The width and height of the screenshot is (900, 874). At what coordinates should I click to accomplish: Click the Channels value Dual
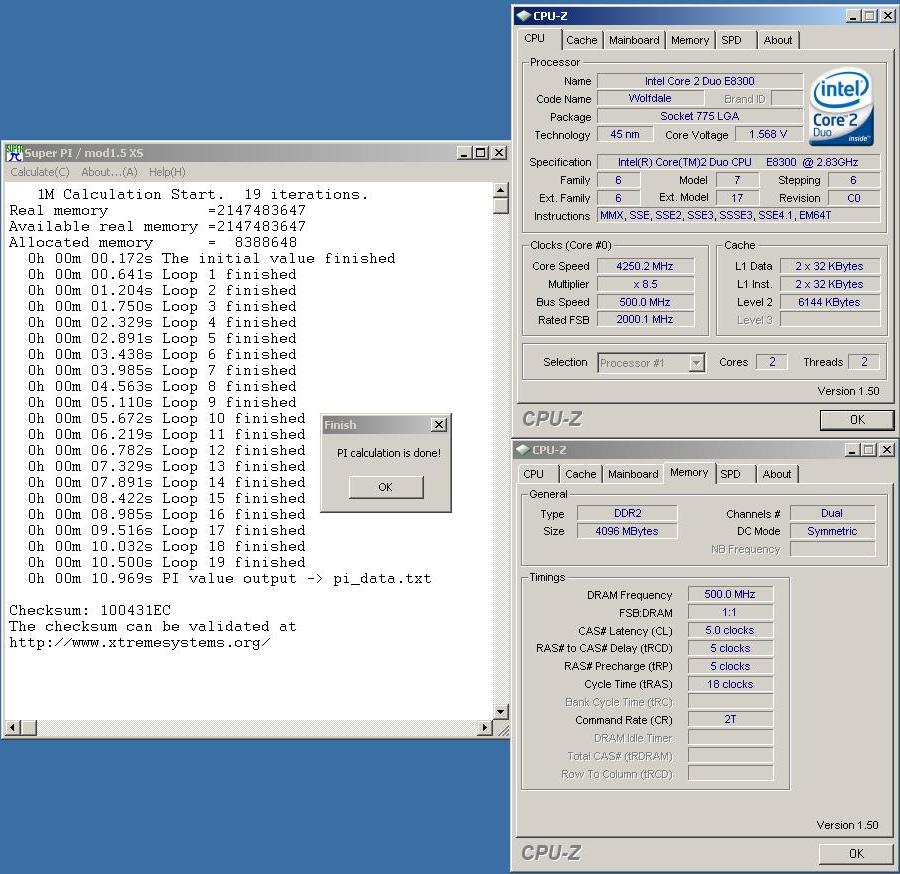coord(832,513)
